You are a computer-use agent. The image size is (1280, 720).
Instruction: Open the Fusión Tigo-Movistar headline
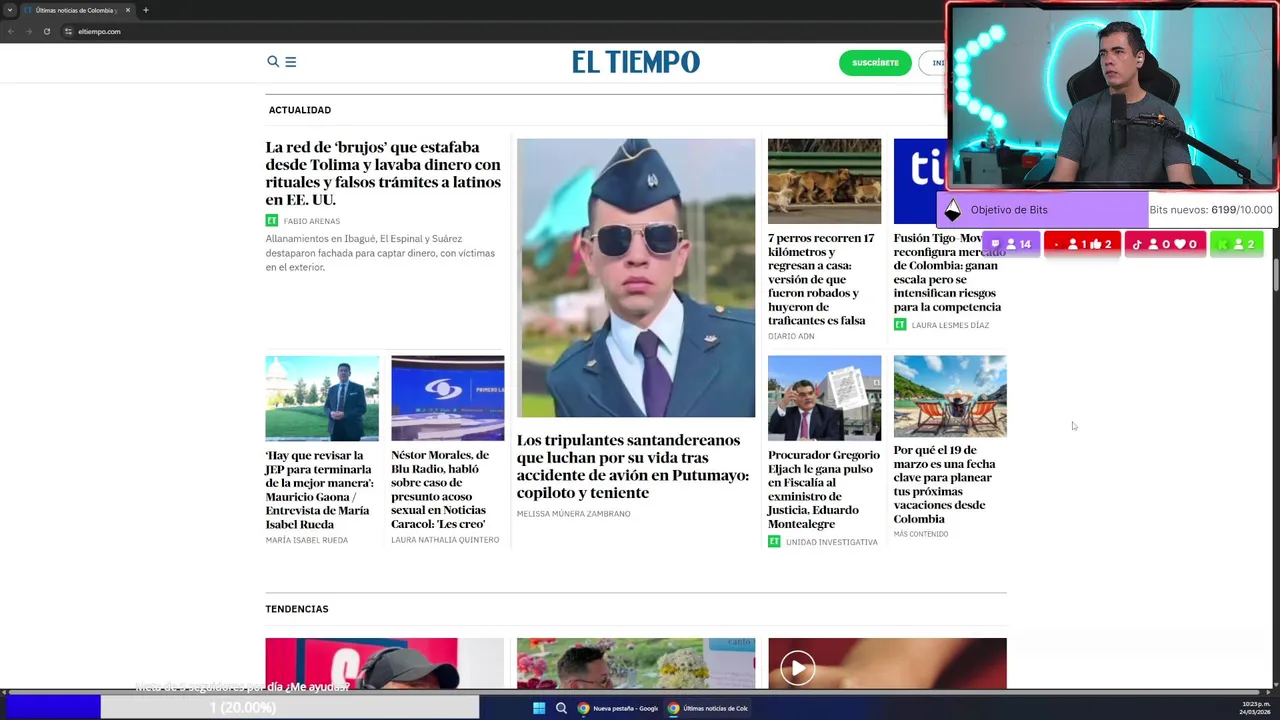(x=947, y=272)
